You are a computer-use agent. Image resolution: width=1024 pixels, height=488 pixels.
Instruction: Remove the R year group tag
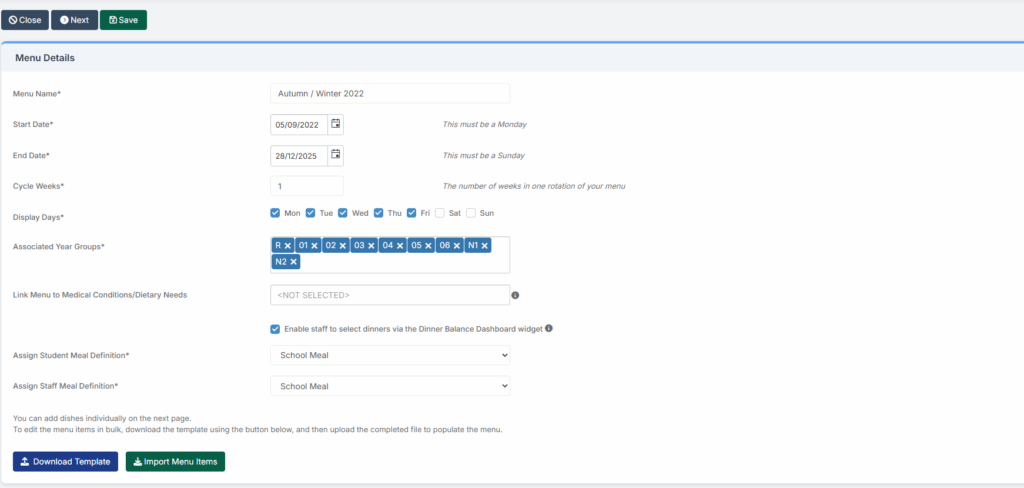coord(287,246)
